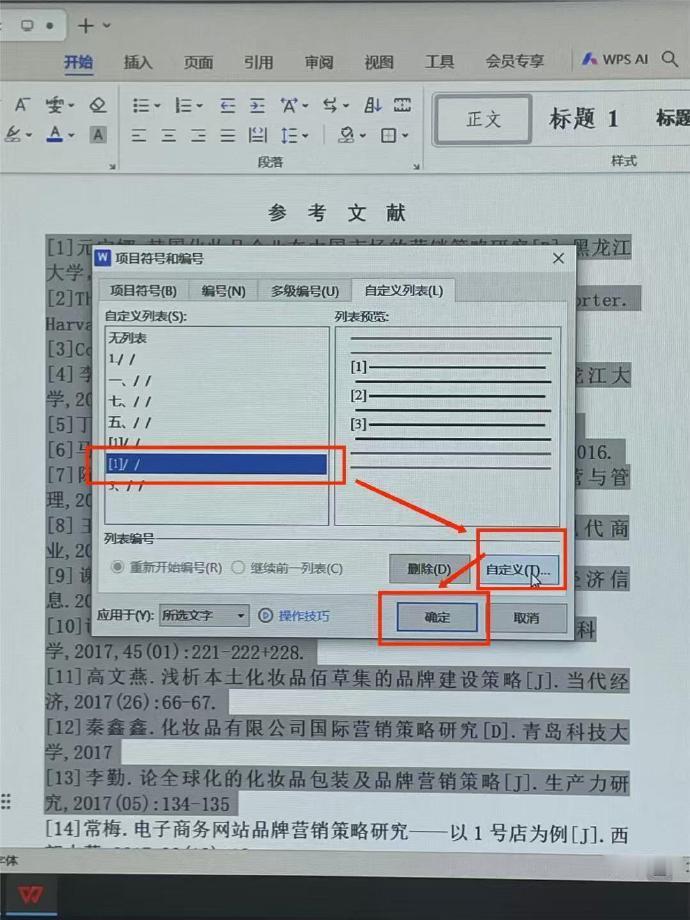Switch to 编号(N) dialog tab
This screenshot has width=690, height=920.
[x=223, y=290]
